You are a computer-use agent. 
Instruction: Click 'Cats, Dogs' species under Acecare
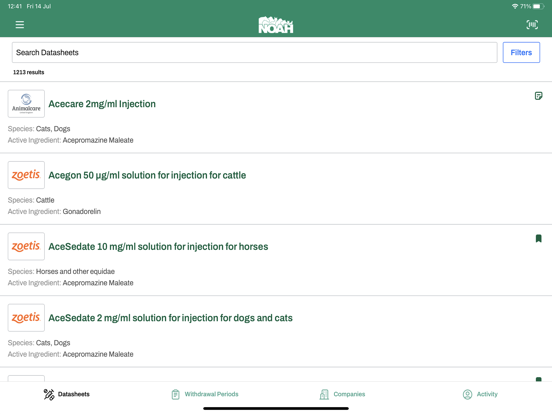[53, 129]
